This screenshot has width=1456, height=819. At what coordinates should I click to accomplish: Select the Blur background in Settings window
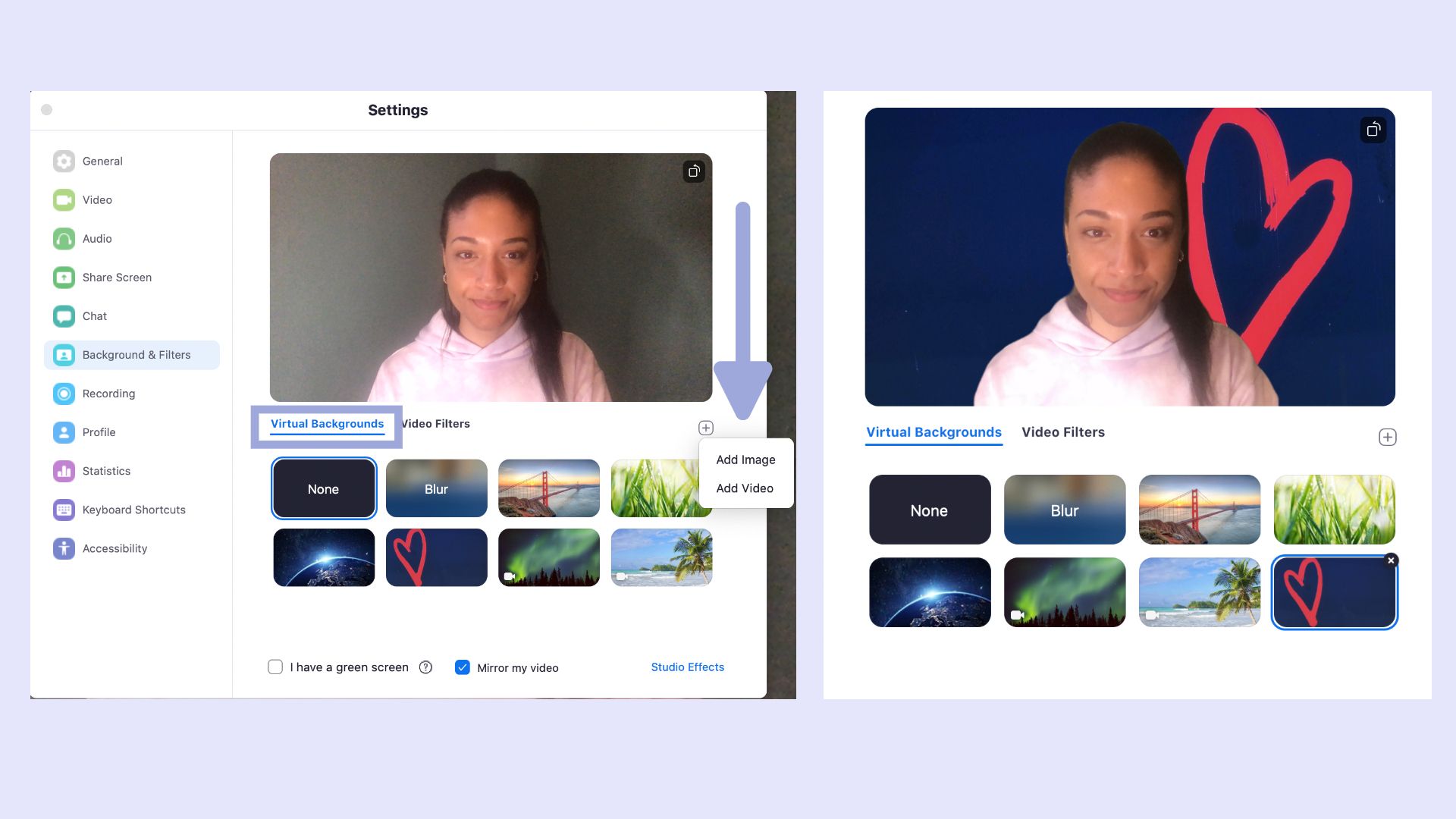436,488
